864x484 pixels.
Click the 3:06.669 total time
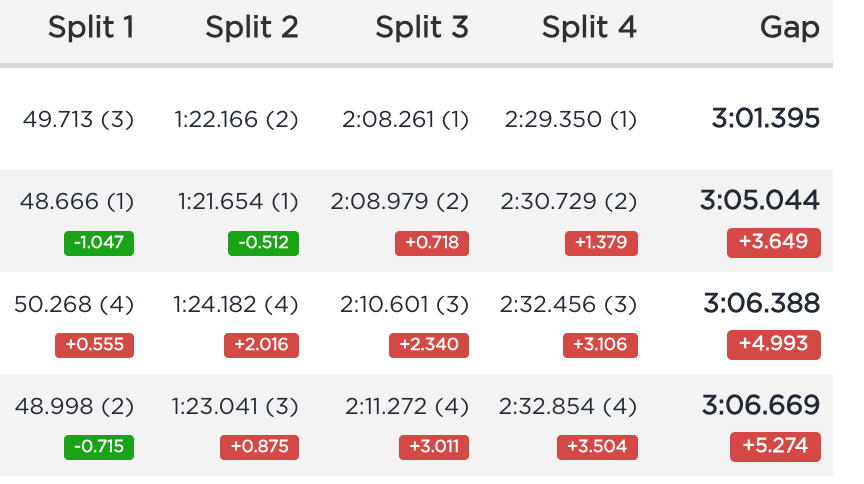(x=760, y=405)
